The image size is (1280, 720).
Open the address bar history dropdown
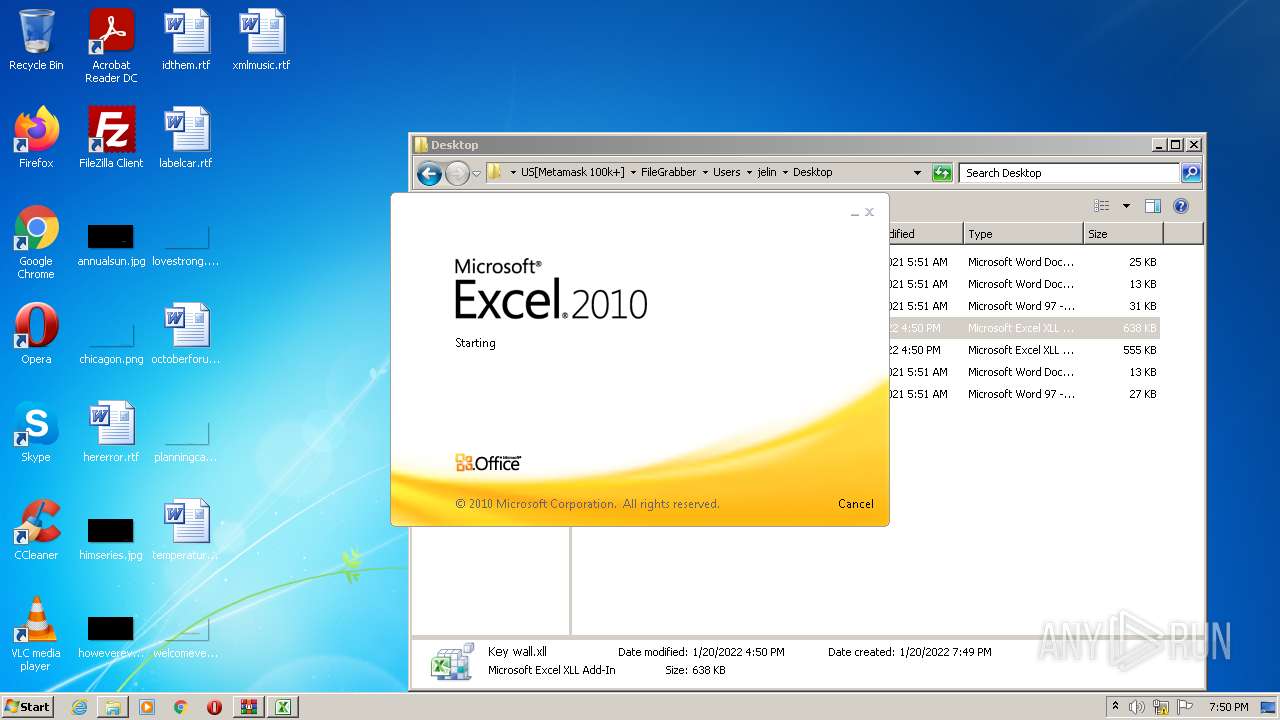(917, 172)
